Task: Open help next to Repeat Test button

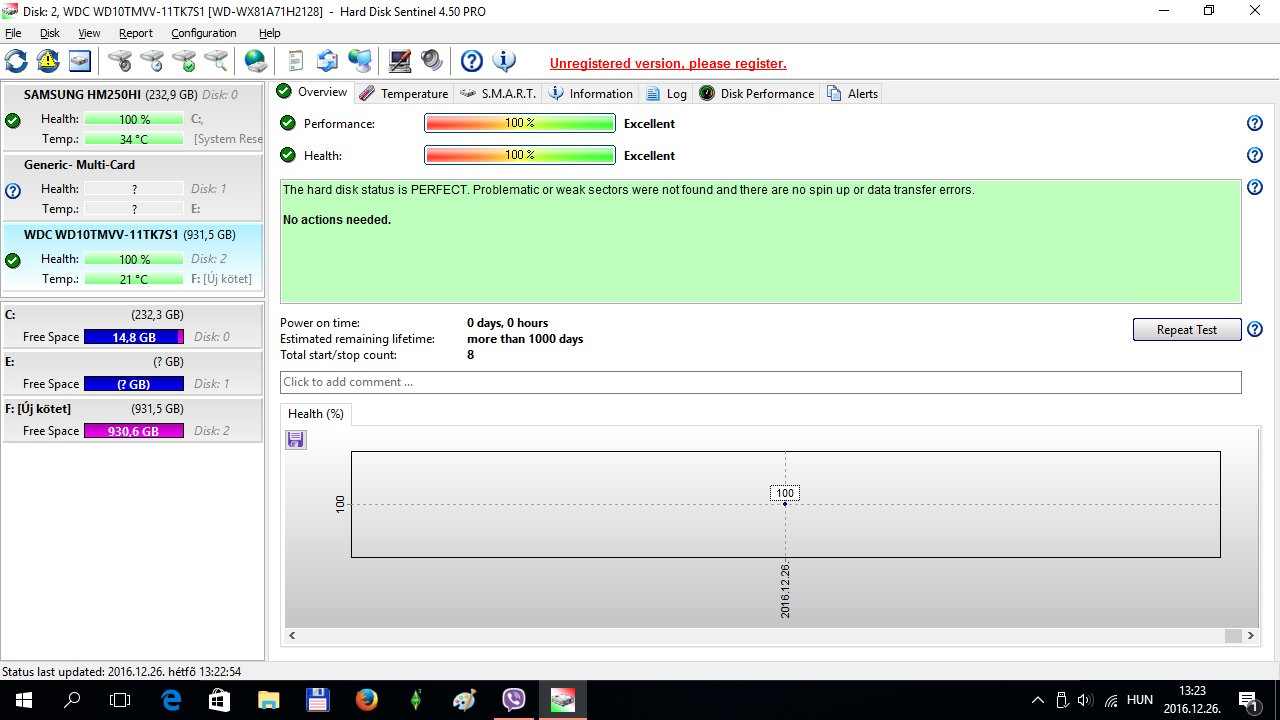Action: point(1255,329)
